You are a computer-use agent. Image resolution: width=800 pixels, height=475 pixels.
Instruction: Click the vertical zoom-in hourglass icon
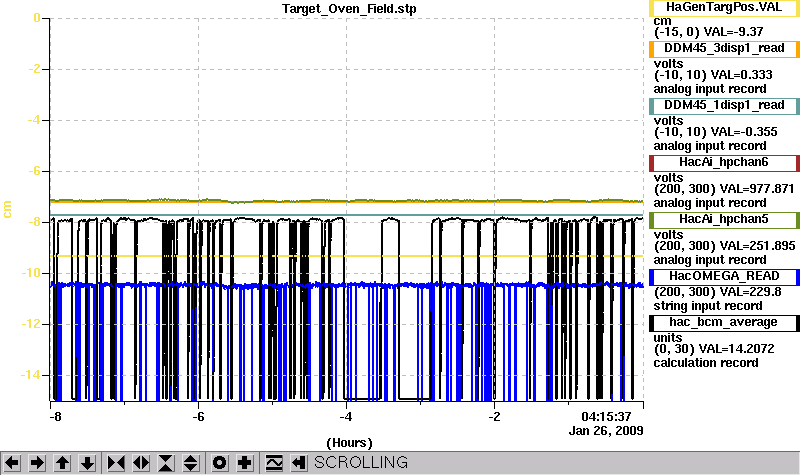point(166,463)
